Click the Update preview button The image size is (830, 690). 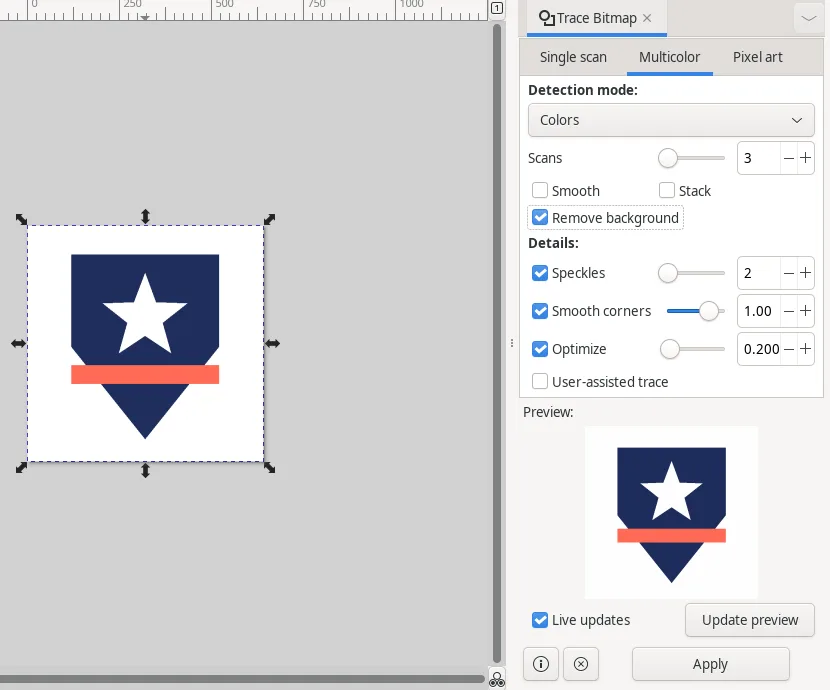click(750, 620)
